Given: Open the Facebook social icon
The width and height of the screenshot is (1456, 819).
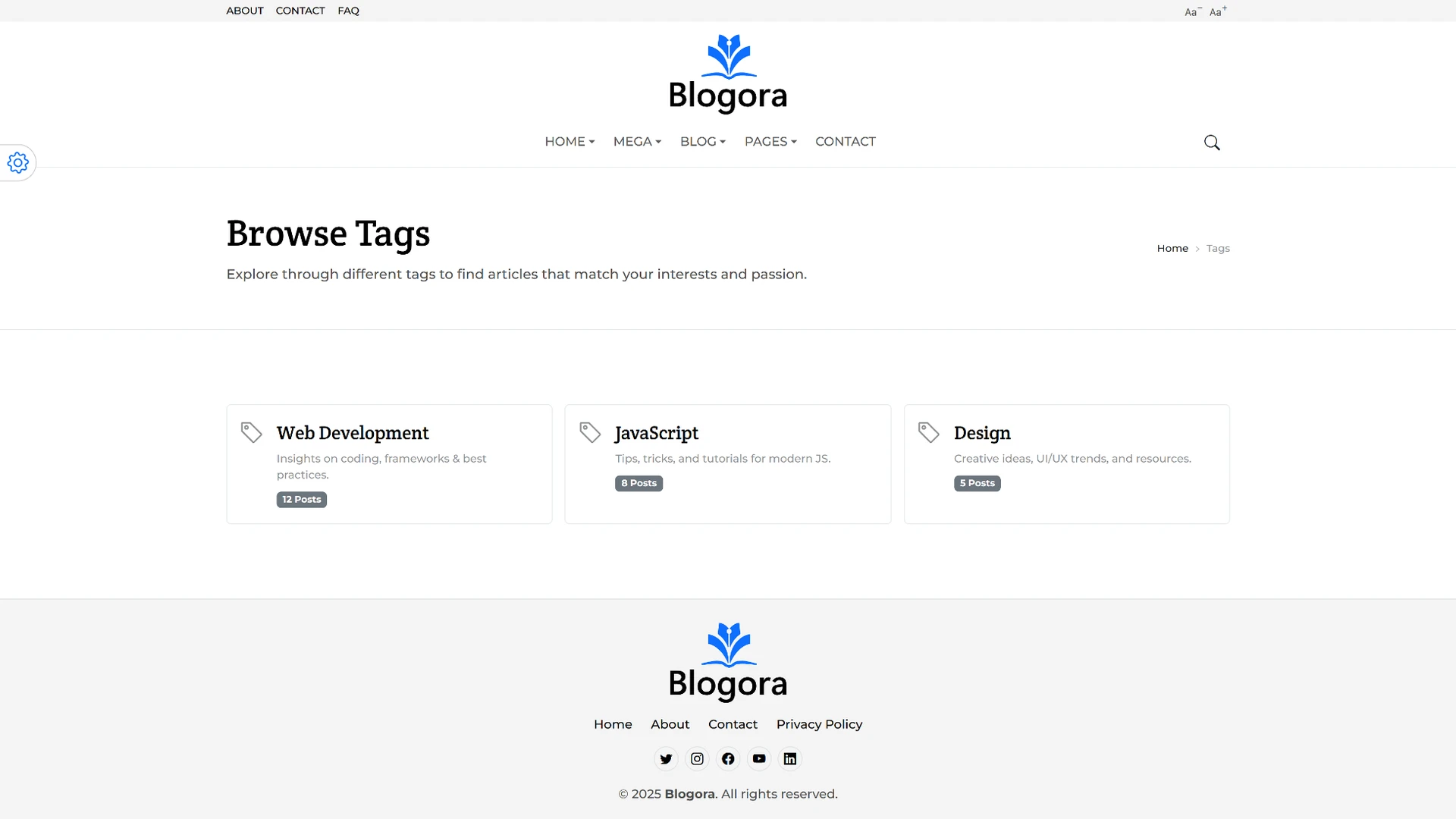Looking at the screenshot, I should pos(728,759).
